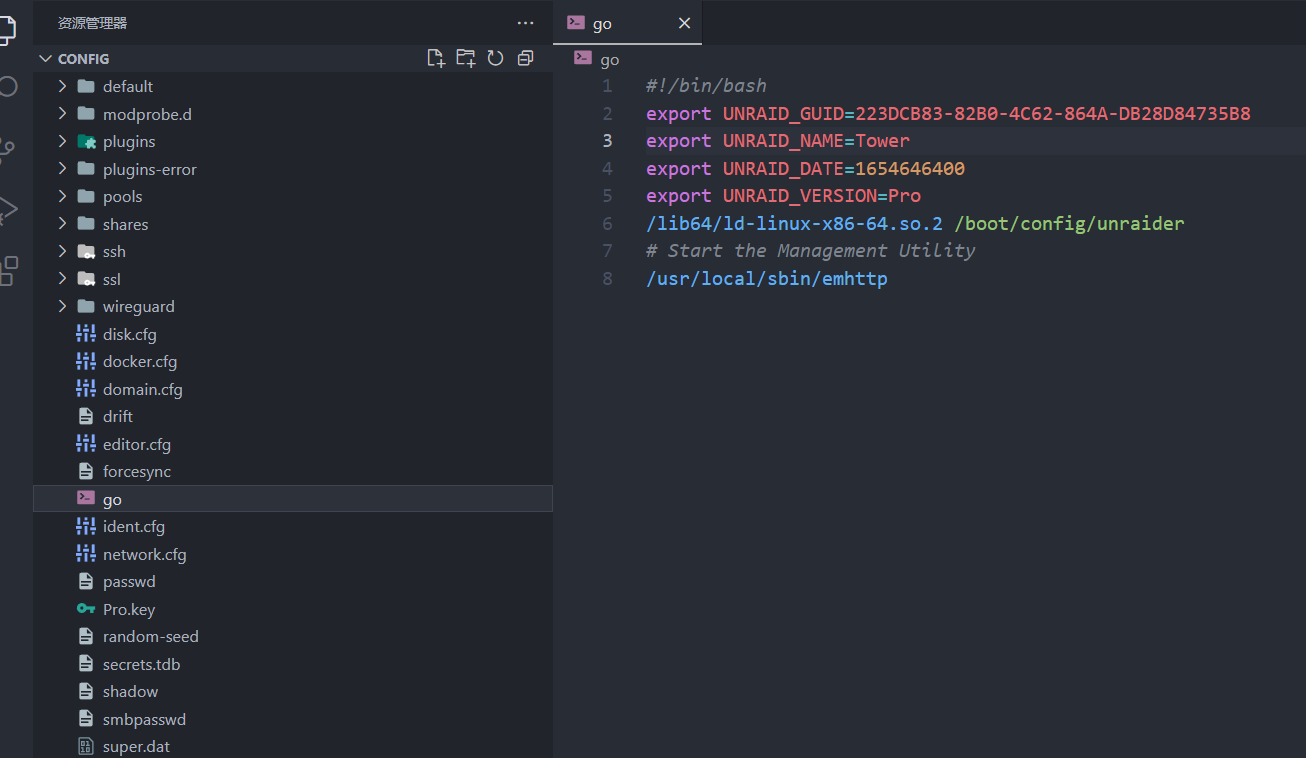Expand the plugins-error folder

tap(292, 169)
